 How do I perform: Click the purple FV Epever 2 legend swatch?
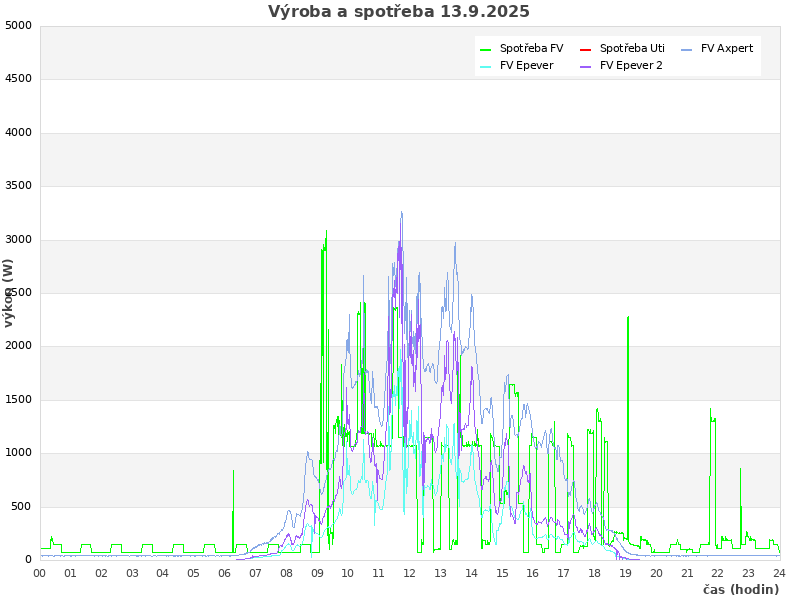pos(585,66)
